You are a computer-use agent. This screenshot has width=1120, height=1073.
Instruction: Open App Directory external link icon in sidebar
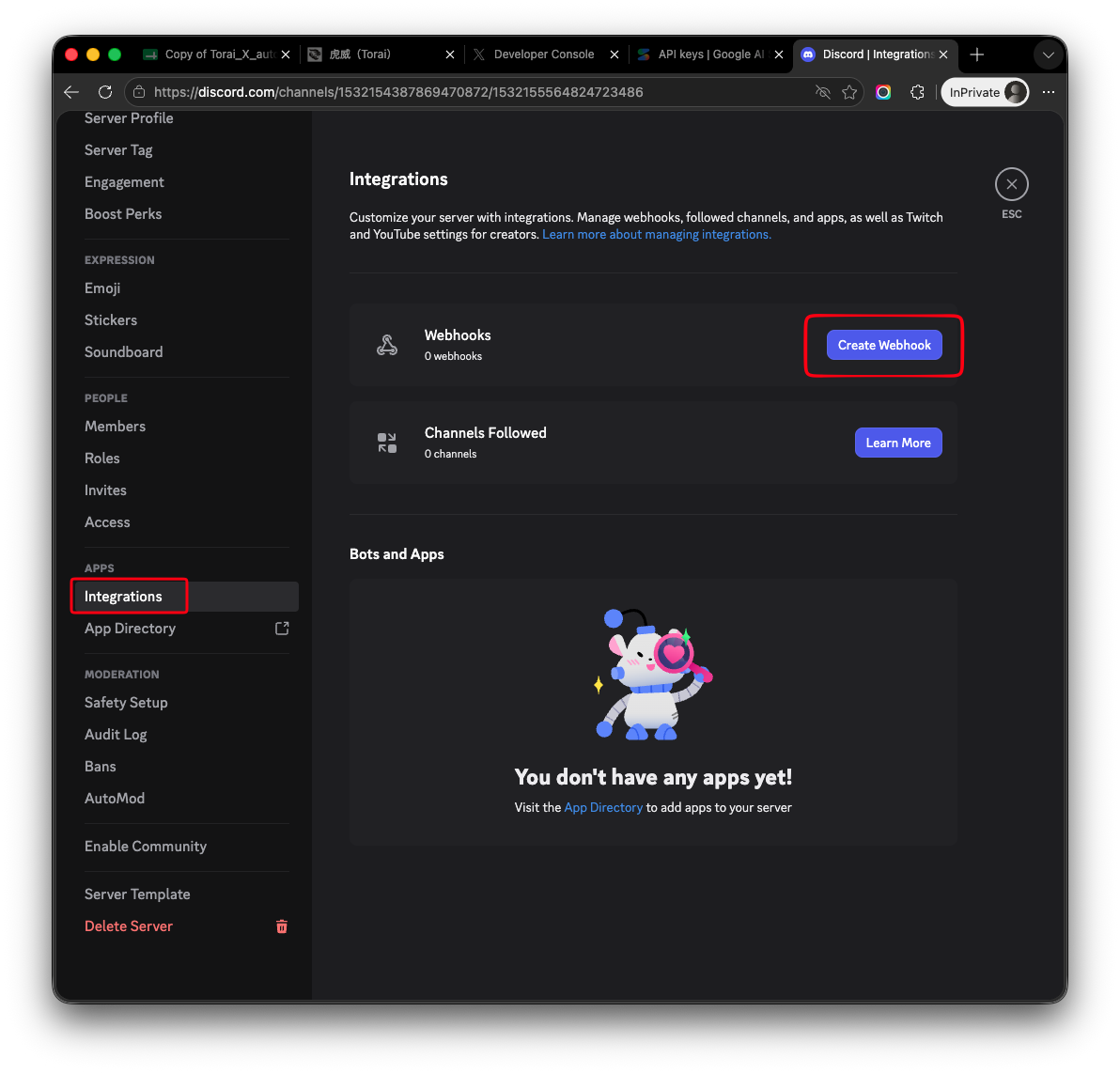click(282, 629)
